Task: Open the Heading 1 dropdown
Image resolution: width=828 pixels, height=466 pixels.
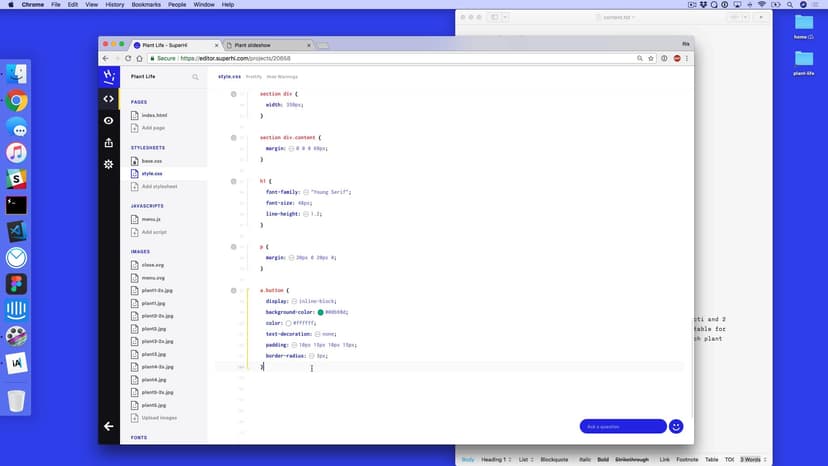Action: pyautogui.click(x=497, y=459)
